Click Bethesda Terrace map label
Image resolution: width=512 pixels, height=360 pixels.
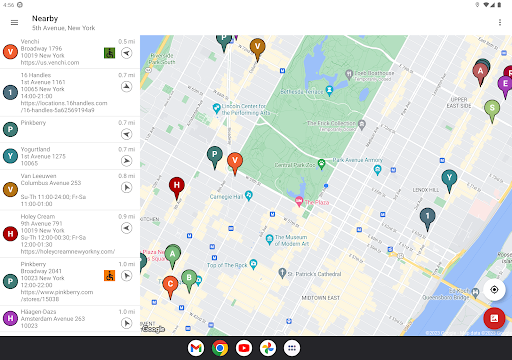307,91
